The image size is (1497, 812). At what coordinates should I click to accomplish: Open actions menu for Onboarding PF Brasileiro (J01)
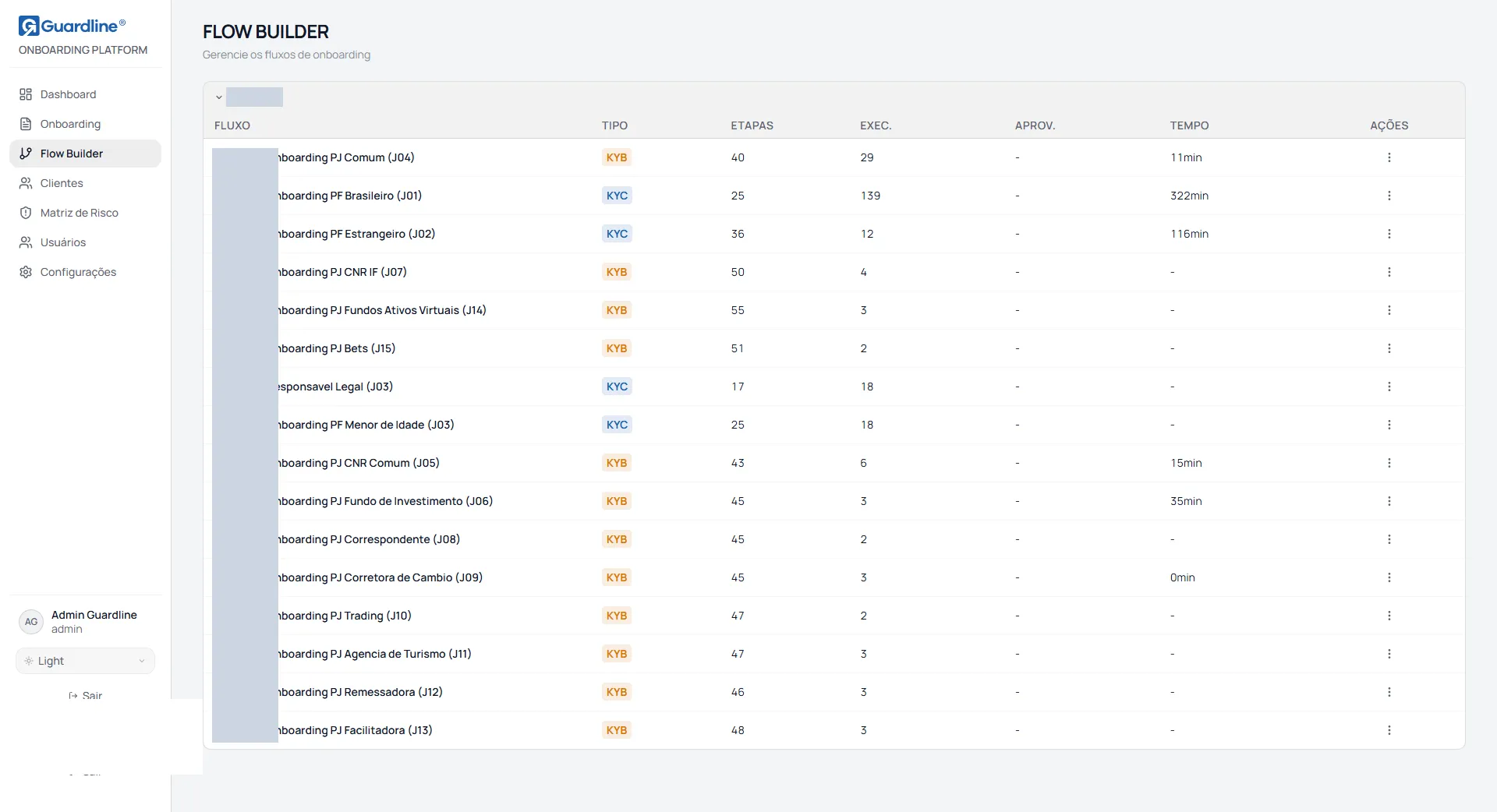coord(1389,196)
